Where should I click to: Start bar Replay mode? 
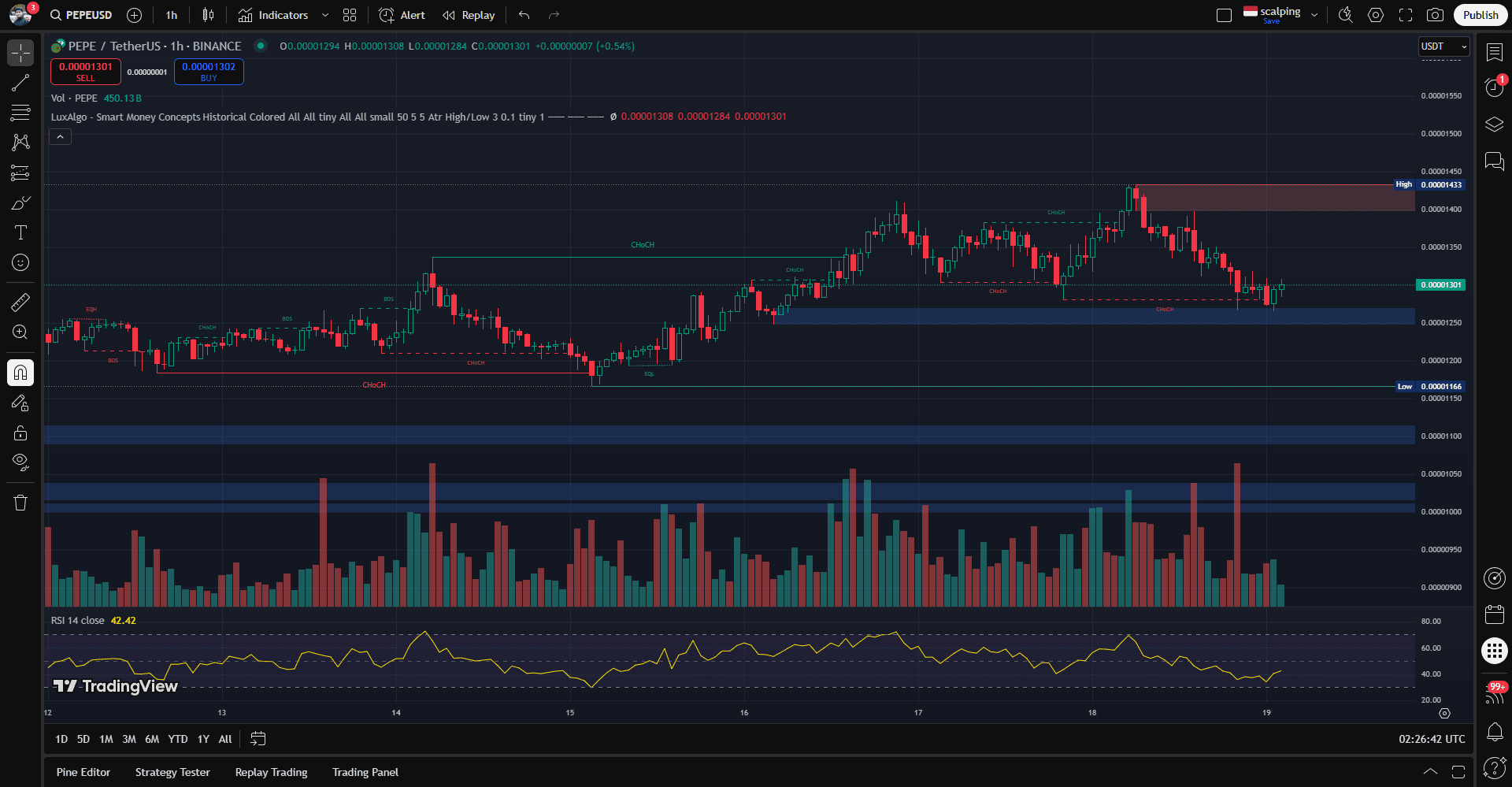[469, 15]
